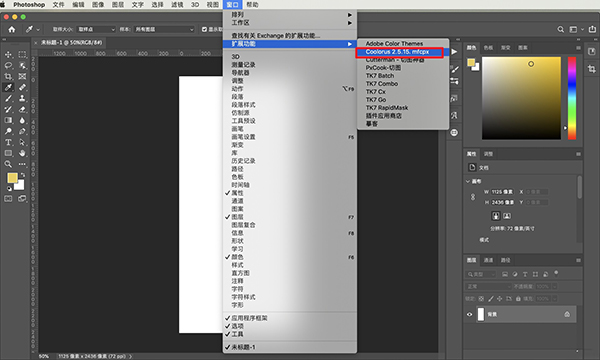Viewport: 600px width, 360px height.
Task: Select the Spot Healing Brush tool
Action: (22, 87)
